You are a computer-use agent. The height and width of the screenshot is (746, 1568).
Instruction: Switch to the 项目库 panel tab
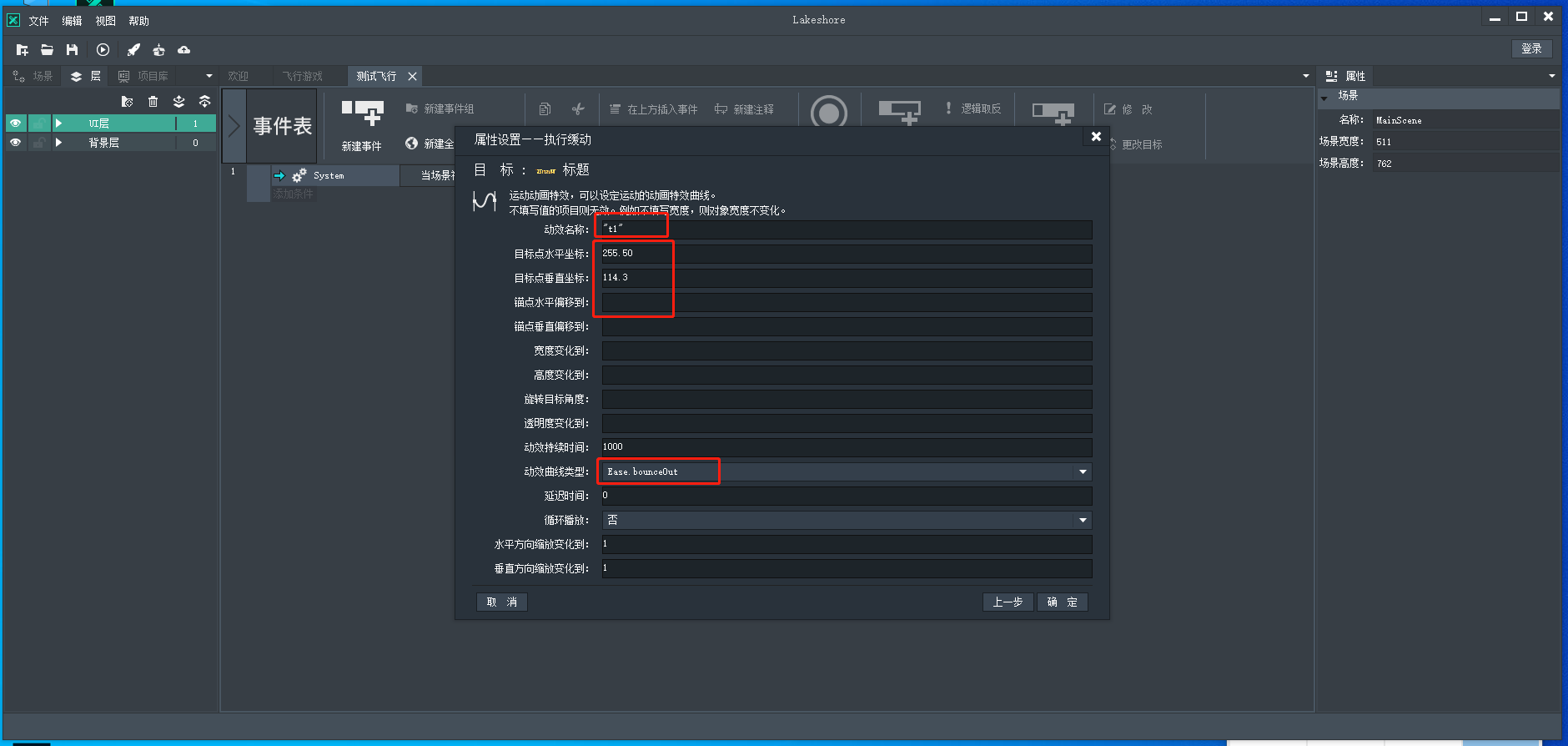[x=143, y=76]
